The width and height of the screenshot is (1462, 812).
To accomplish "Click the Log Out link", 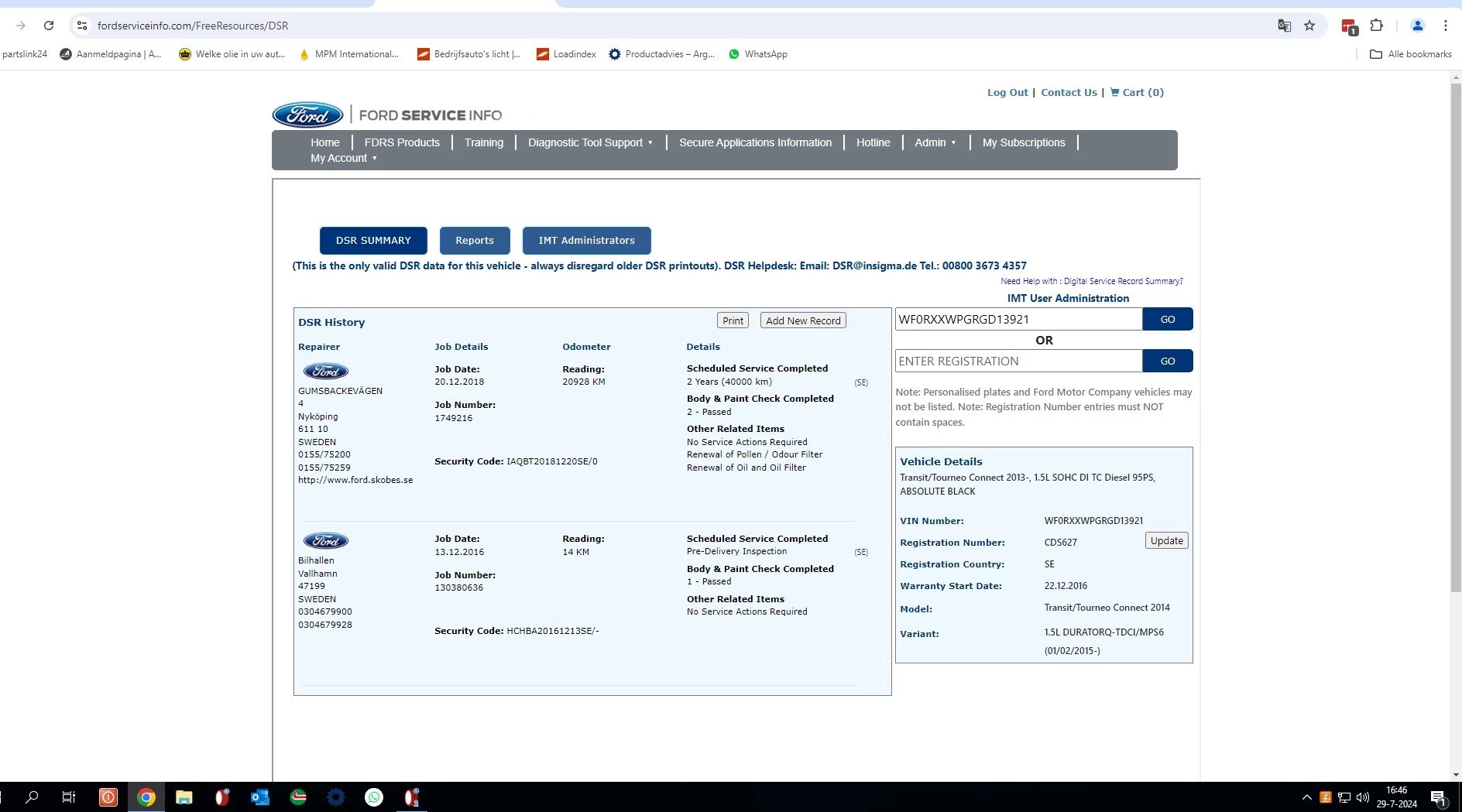I will pyautogui.click(x=1007, y=92).
